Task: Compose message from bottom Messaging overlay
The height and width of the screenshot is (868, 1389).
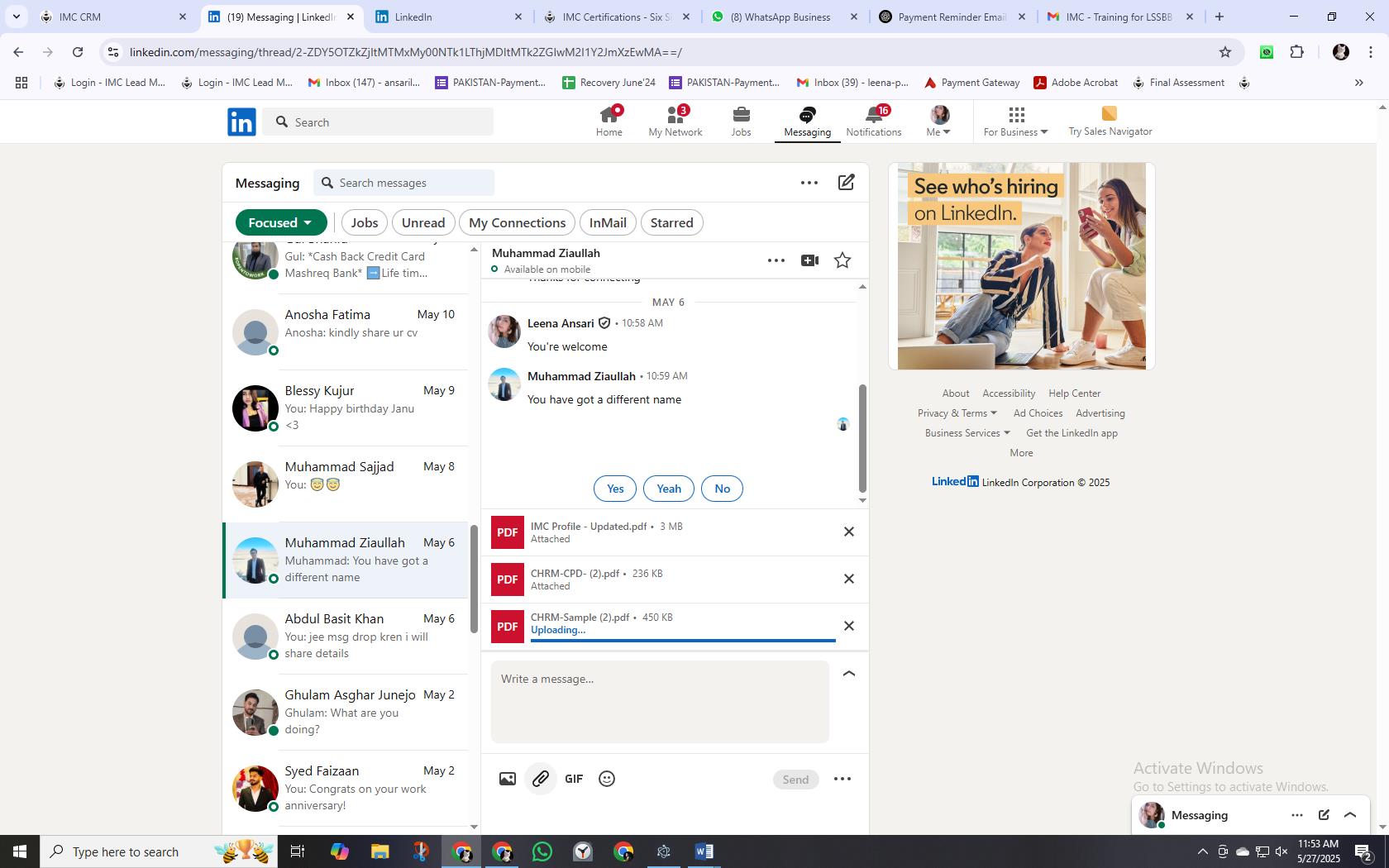Action: point(1324,815)
